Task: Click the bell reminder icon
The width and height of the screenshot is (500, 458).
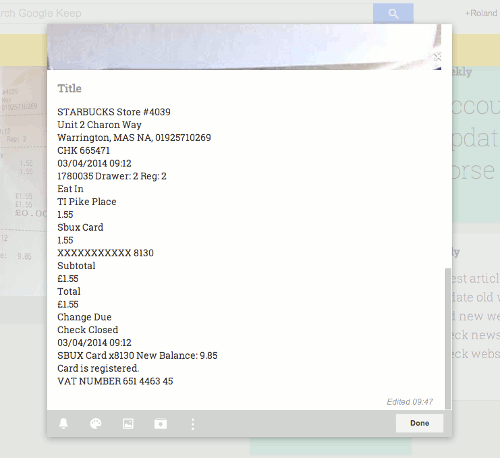Action: coord(63,424)
